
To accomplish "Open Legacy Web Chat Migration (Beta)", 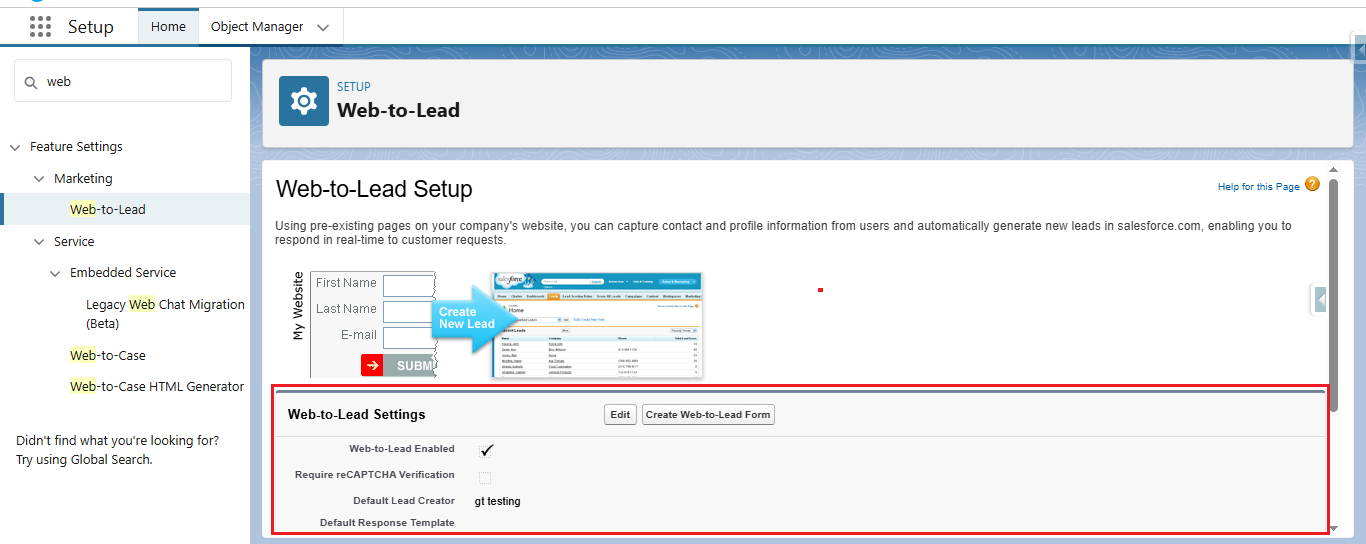I will 165,314.
